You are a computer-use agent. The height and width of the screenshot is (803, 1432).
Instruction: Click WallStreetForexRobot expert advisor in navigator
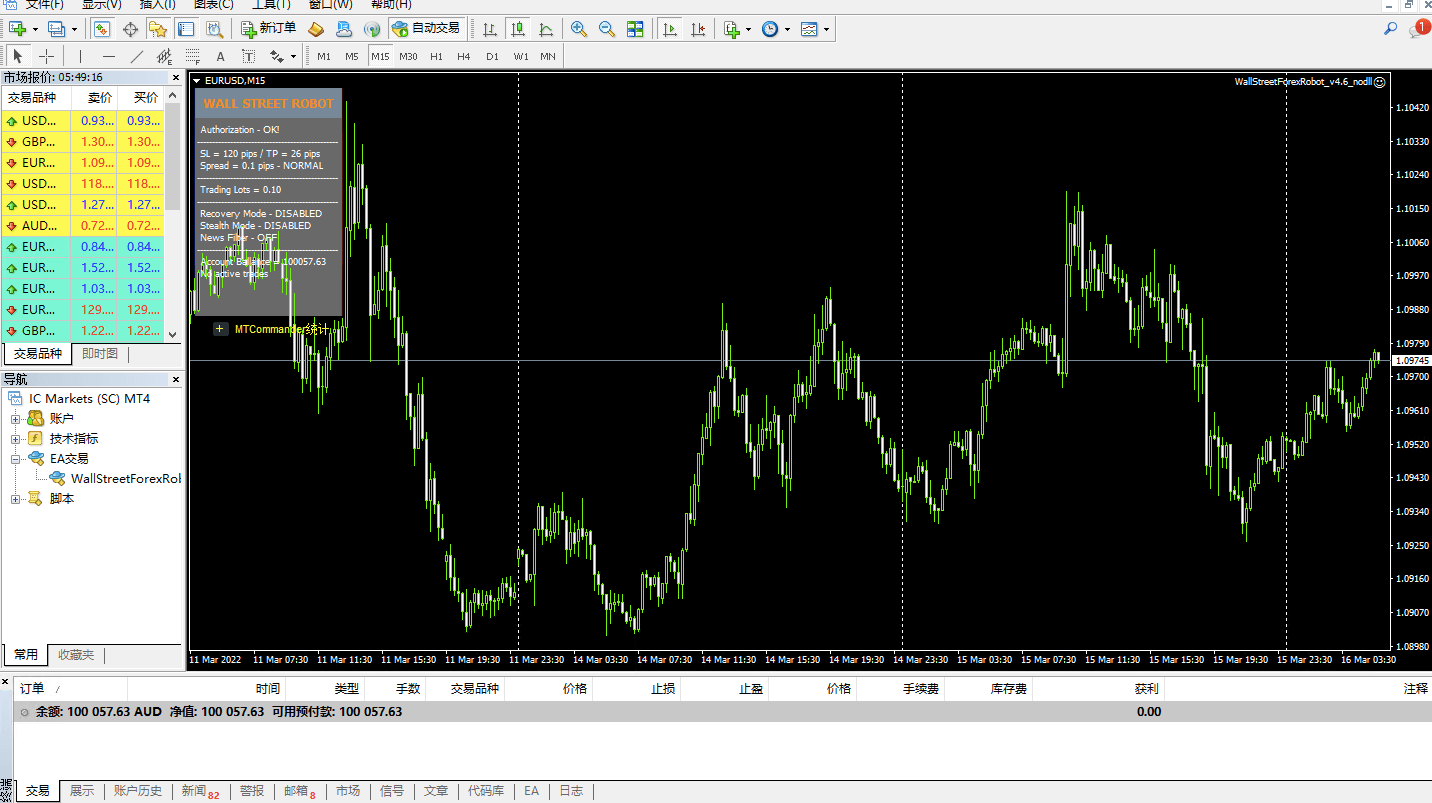pos(125,479)
